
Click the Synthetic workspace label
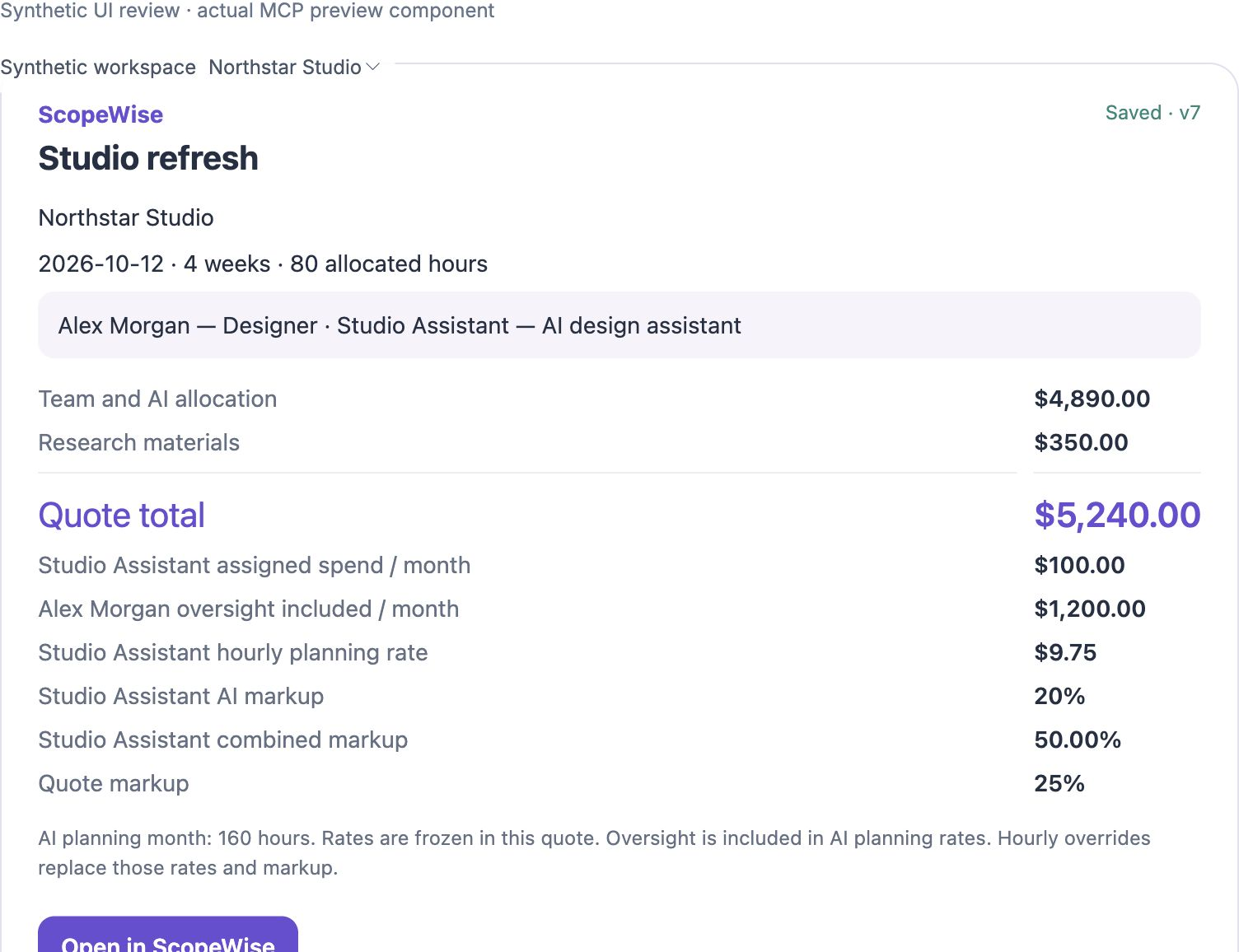[98, 67]
